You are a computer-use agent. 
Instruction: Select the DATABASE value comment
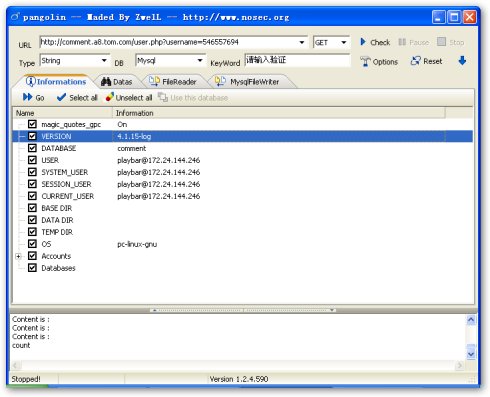[132, 148]
